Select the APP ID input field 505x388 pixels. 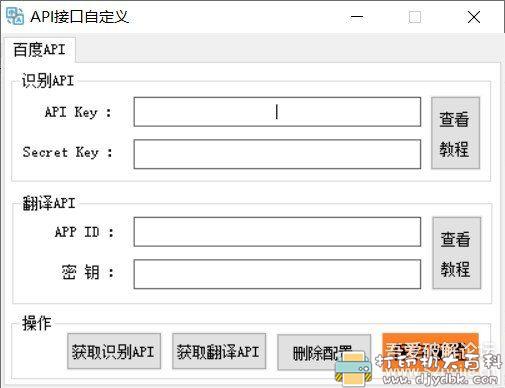point(277,232)
